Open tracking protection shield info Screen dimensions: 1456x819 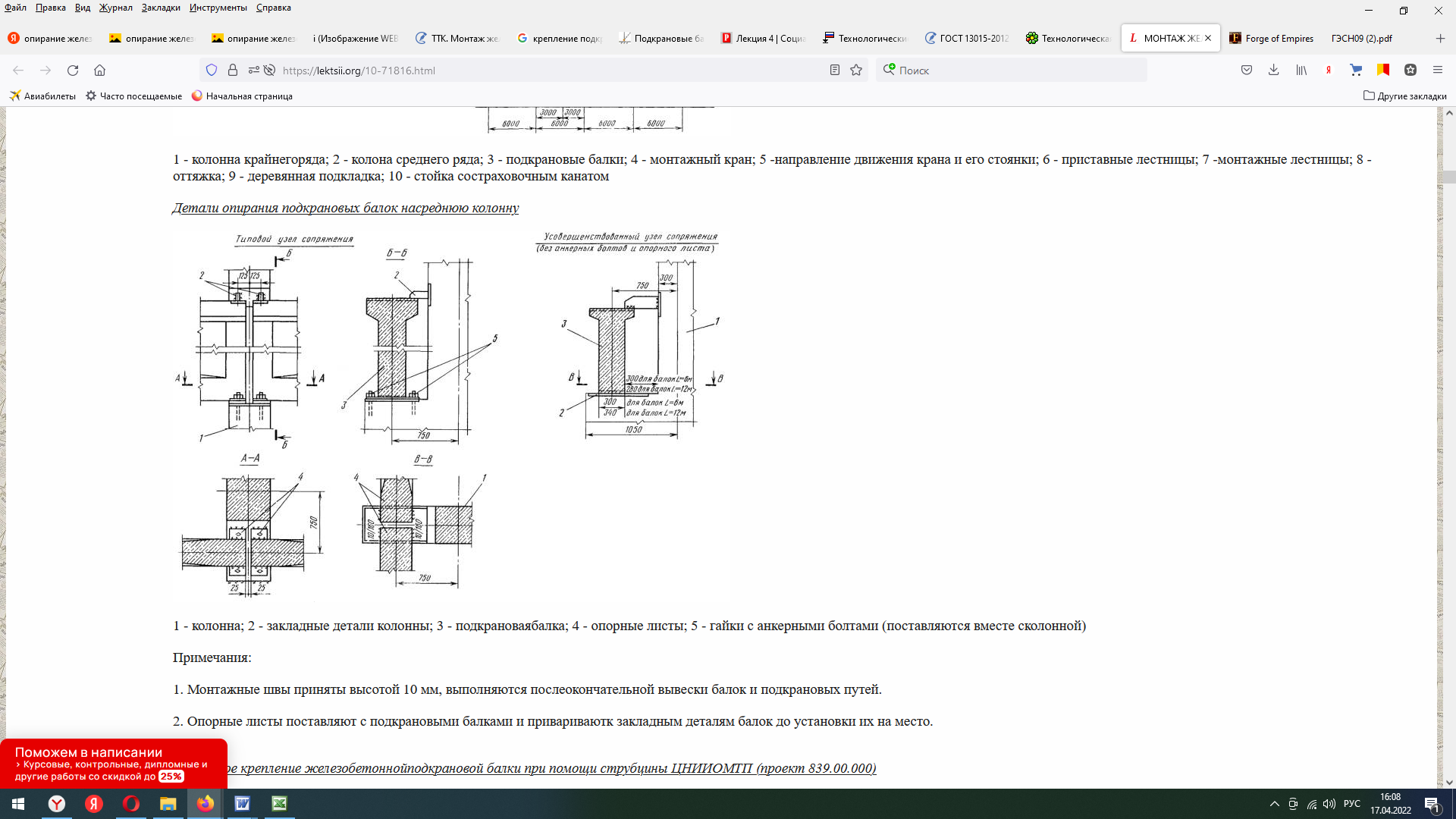point(212,71)
